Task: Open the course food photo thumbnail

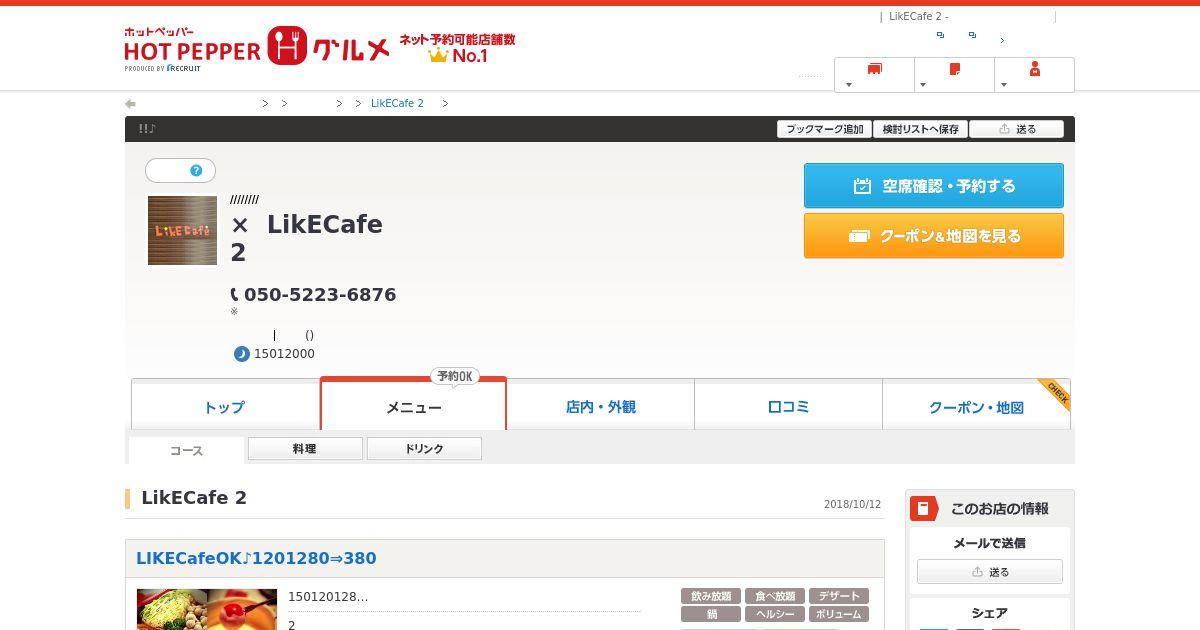Action: pos(207,609)
